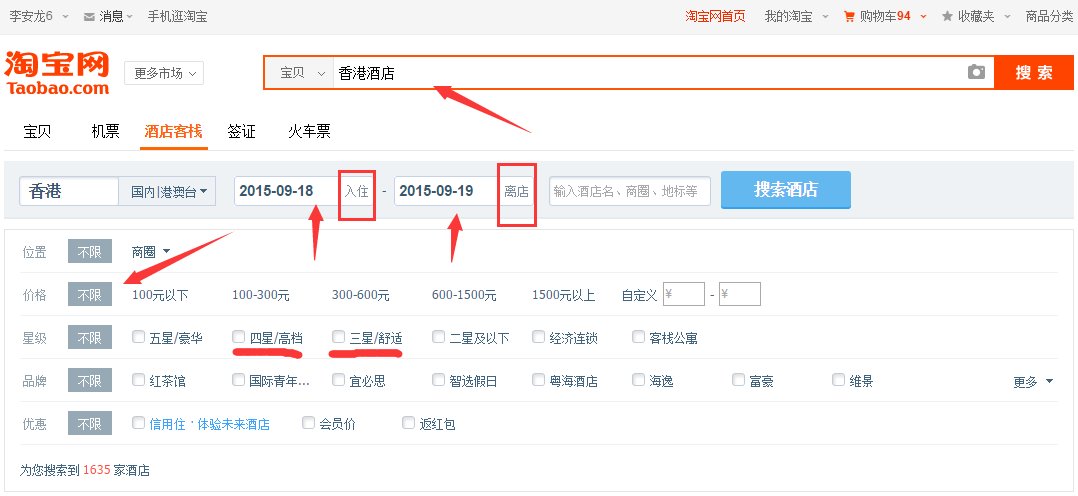Image resolution: width=1078 pixels, height=496 pixels.
Task: Switch to the 宝贝 tab
Action: [37, 131]
